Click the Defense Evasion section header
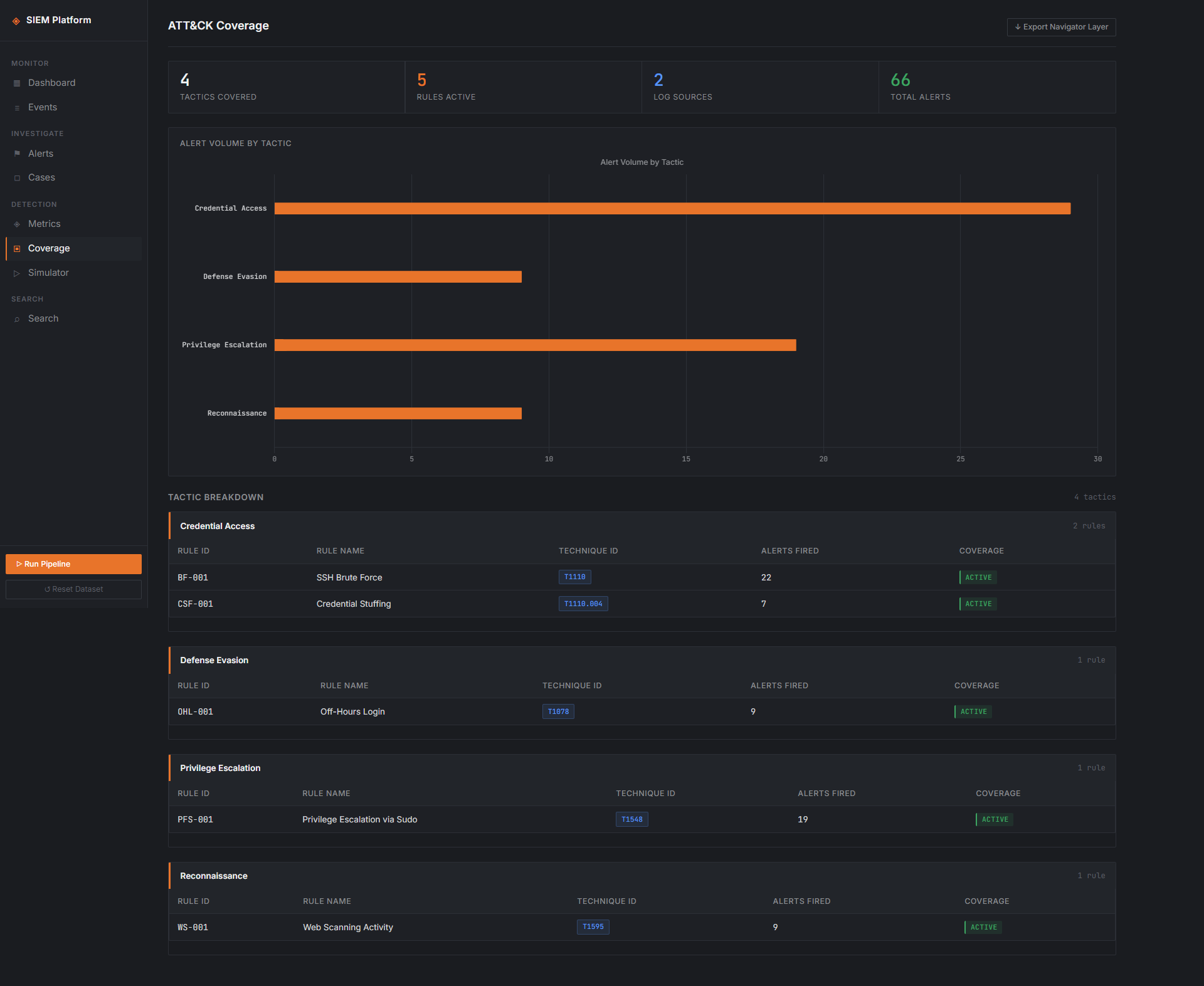Viewport: 1204px width, 986px height. pos(642,660)
